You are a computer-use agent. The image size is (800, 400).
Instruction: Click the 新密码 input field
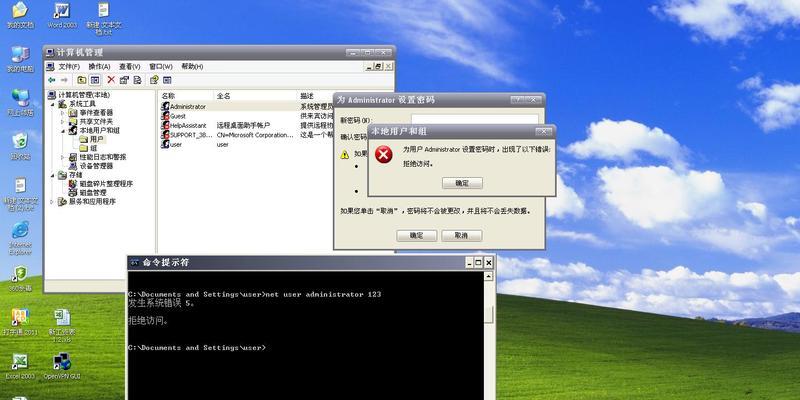click(474, 119)
